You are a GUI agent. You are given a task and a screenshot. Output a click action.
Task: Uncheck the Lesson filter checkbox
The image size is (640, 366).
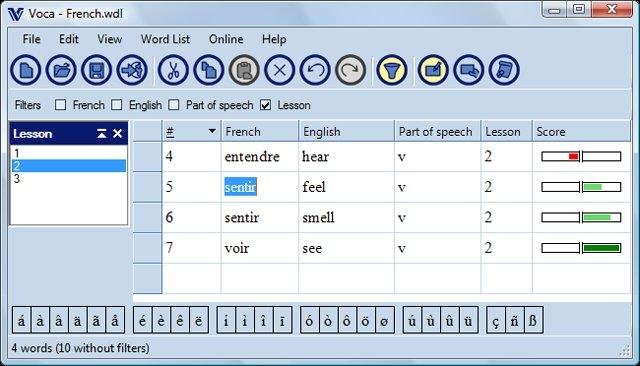point(265,105)
